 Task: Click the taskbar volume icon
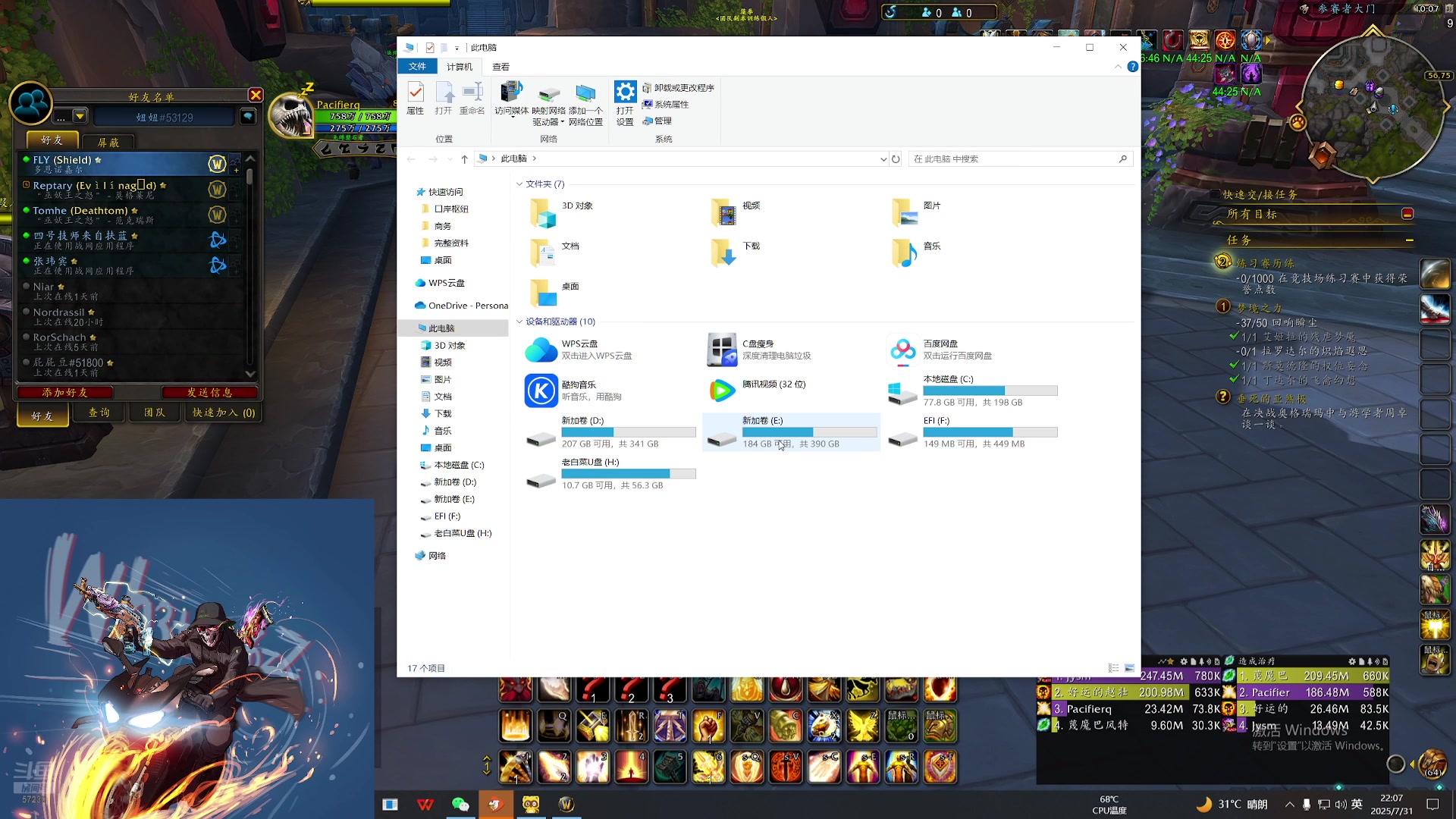click(x=1340, y=805)
